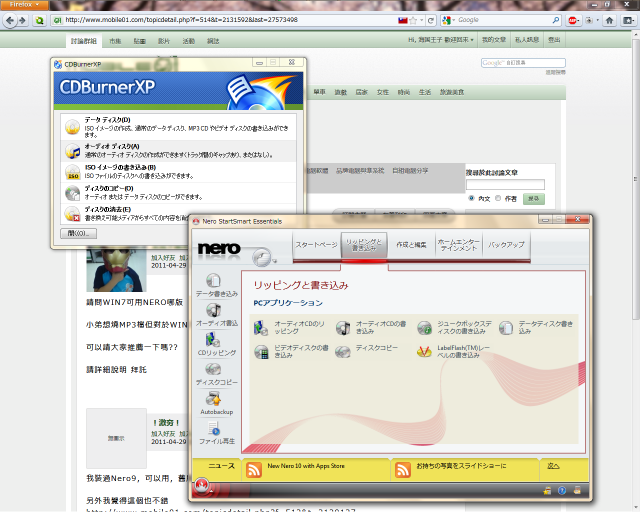The height and width of the screenshot is (512, 640).
Task: Select 作者 radio button in forum search
Action: (x=498, y=198)
